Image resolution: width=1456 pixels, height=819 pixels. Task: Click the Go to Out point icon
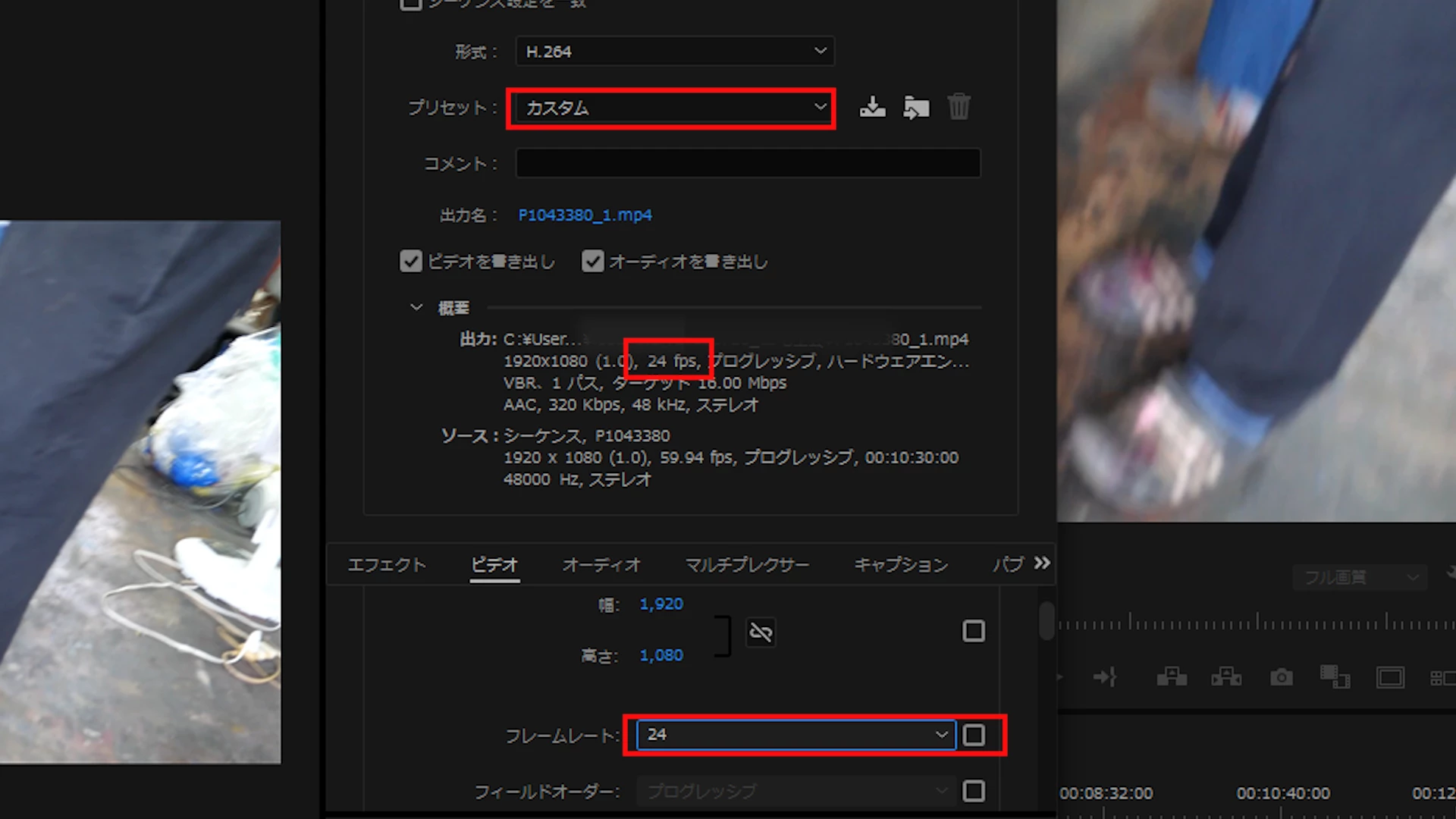tap(1105, 676)
